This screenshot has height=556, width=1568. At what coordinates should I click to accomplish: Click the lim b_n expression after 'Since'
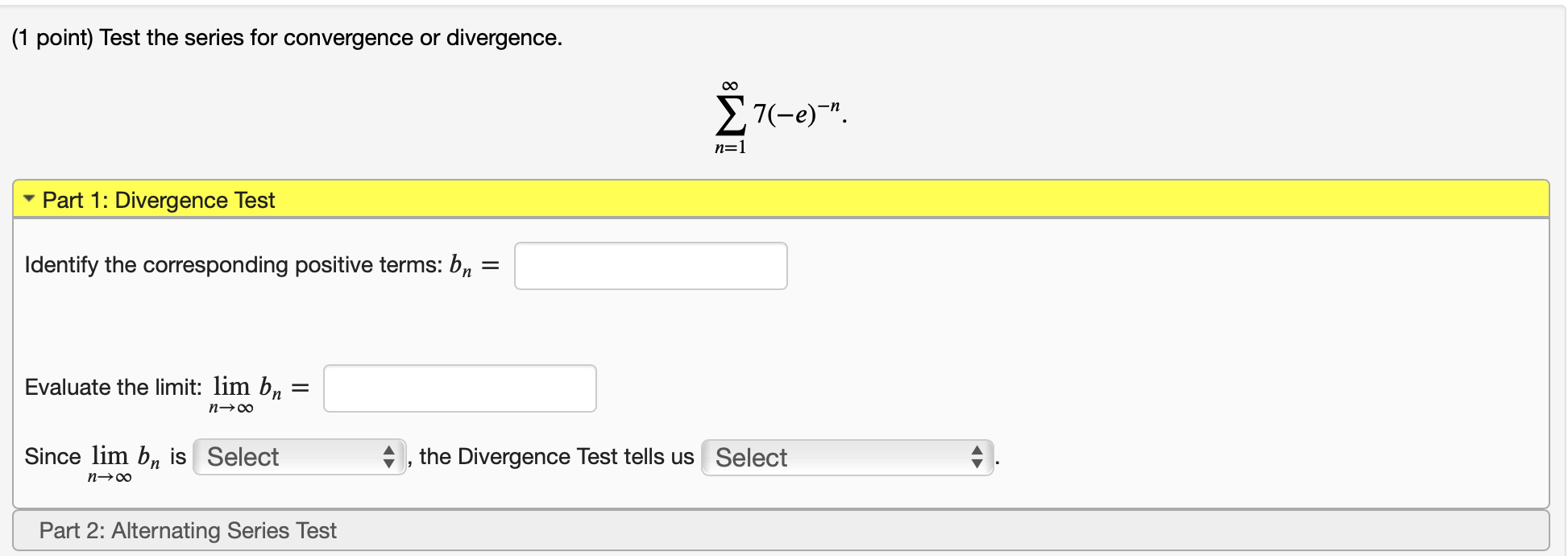tap(125, 460)
